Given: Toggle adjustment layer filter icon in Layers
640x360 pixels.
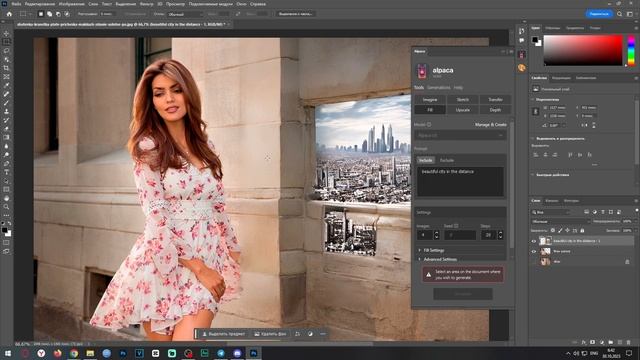Looking at the screenshot, I should 594,212.
